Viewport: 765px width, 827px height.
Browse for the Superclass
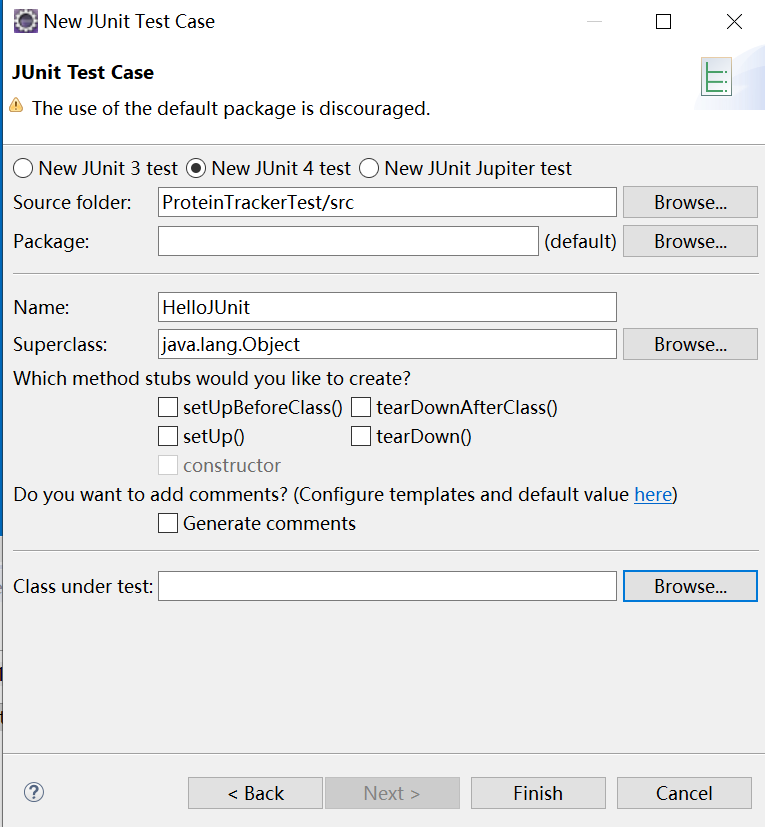pyautogui.click(x=690, y=344)
